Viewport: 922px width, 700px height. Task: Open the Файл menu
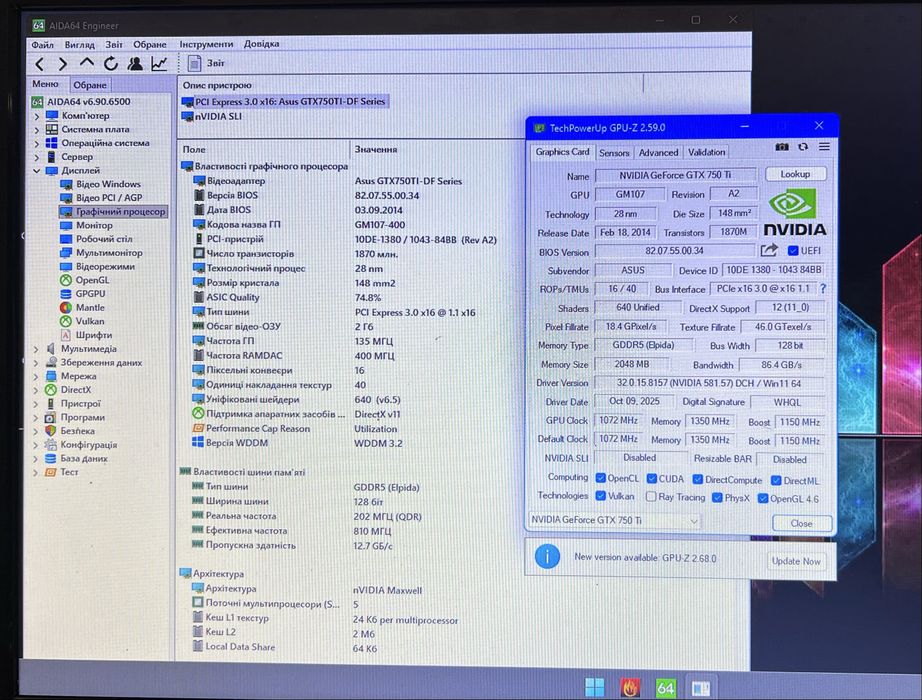(x=42, y=45)
